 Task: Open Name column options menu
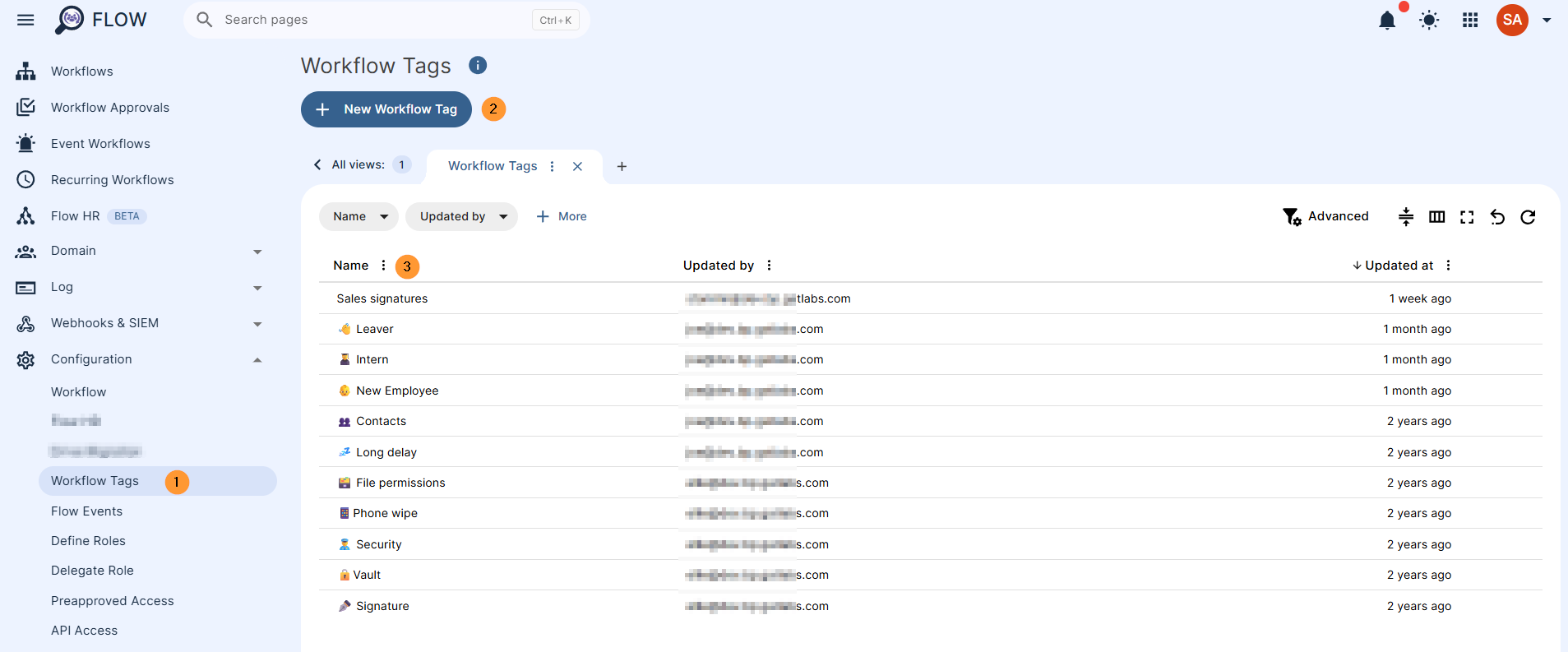383,265
